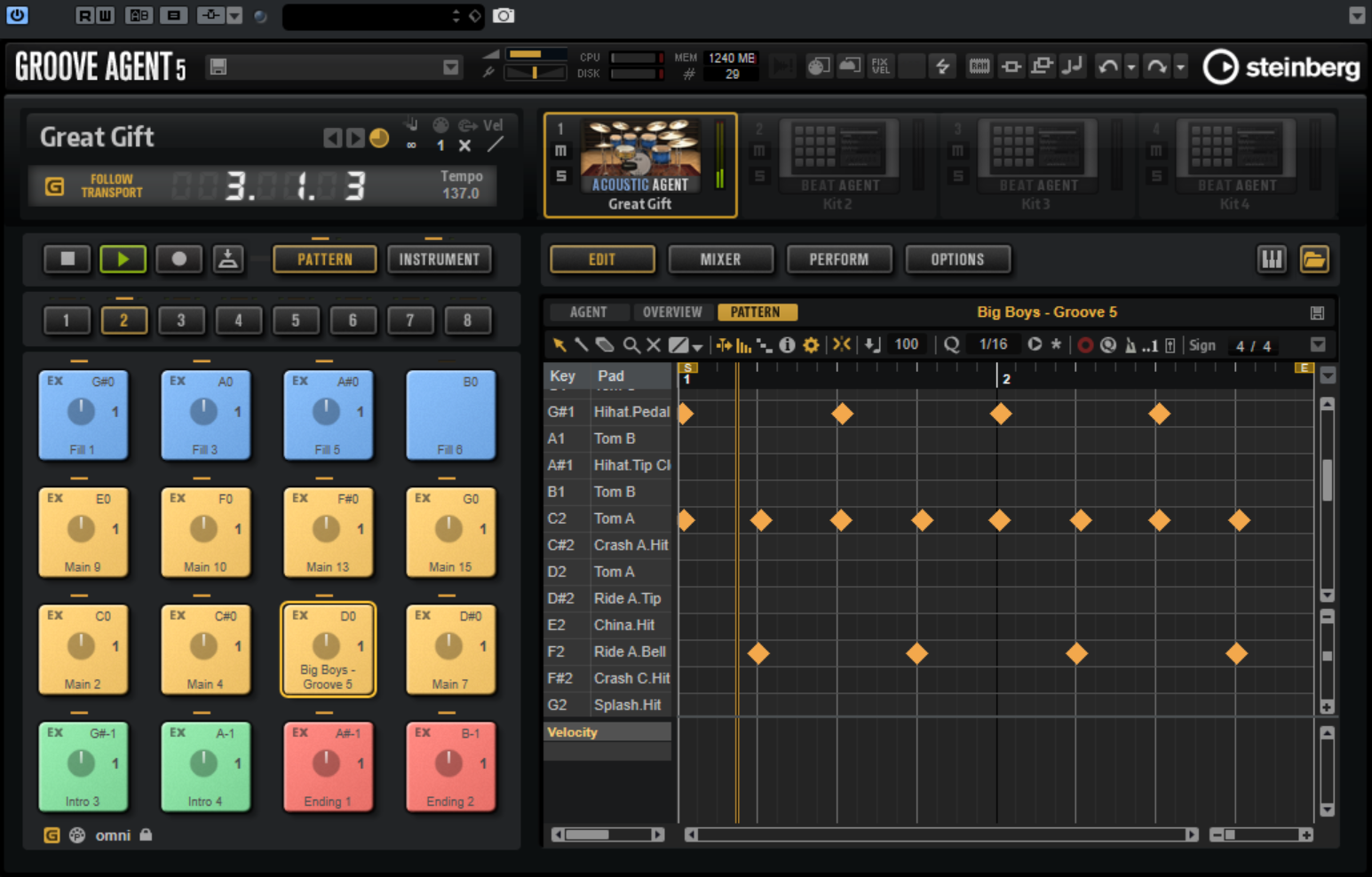The width and height of the screenshot is (1372, 877).
Task: Switch to the MIXER page
Action: click(720, 259)
